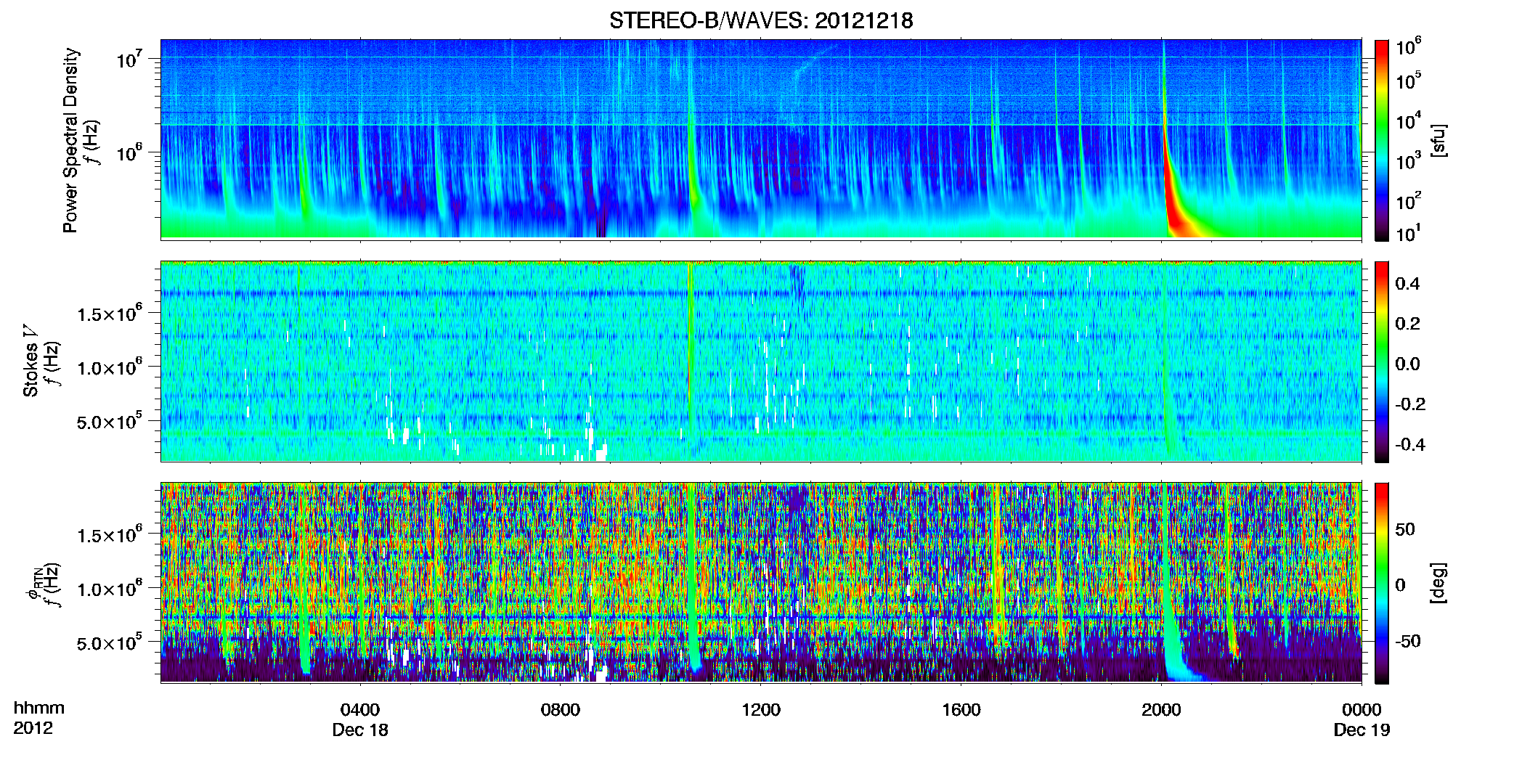The height and width of the screenshot is (784, 1522).
Task: Click the 0.4 label on Stokes V colorbar
Action: 1407,284
